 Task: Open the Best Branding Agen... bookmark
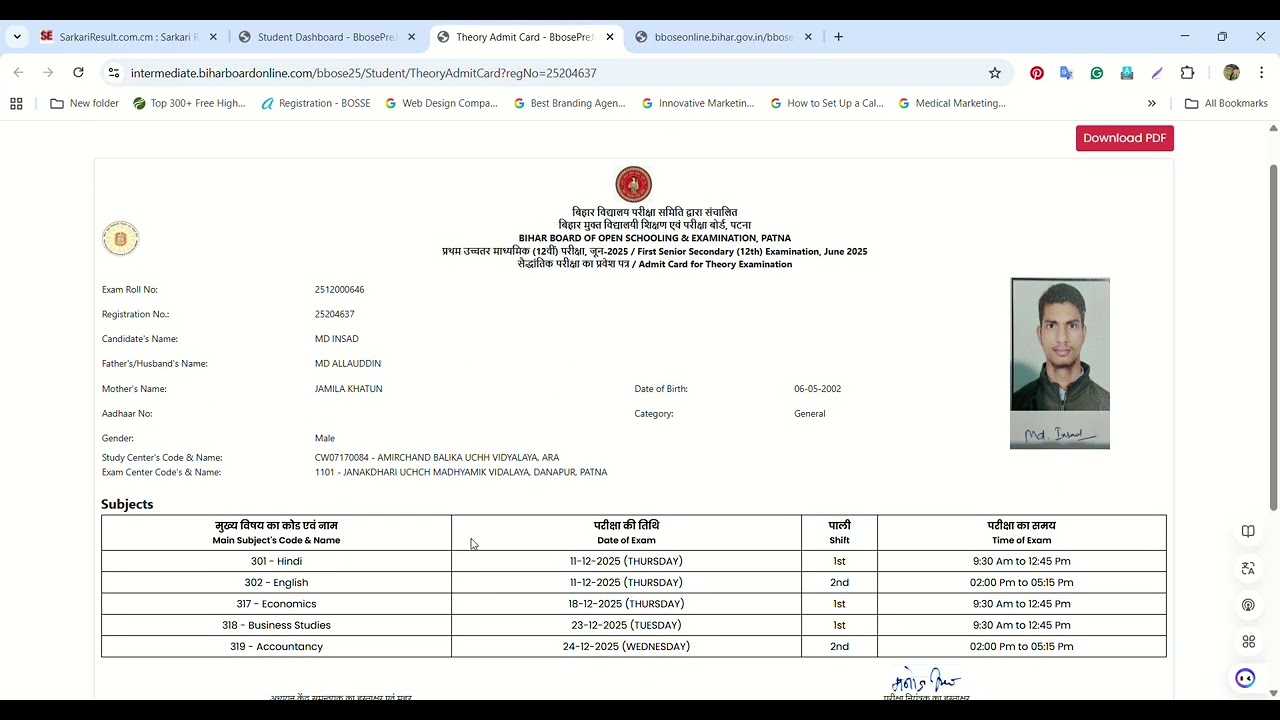pyautogui.click(x=569, y=103)
